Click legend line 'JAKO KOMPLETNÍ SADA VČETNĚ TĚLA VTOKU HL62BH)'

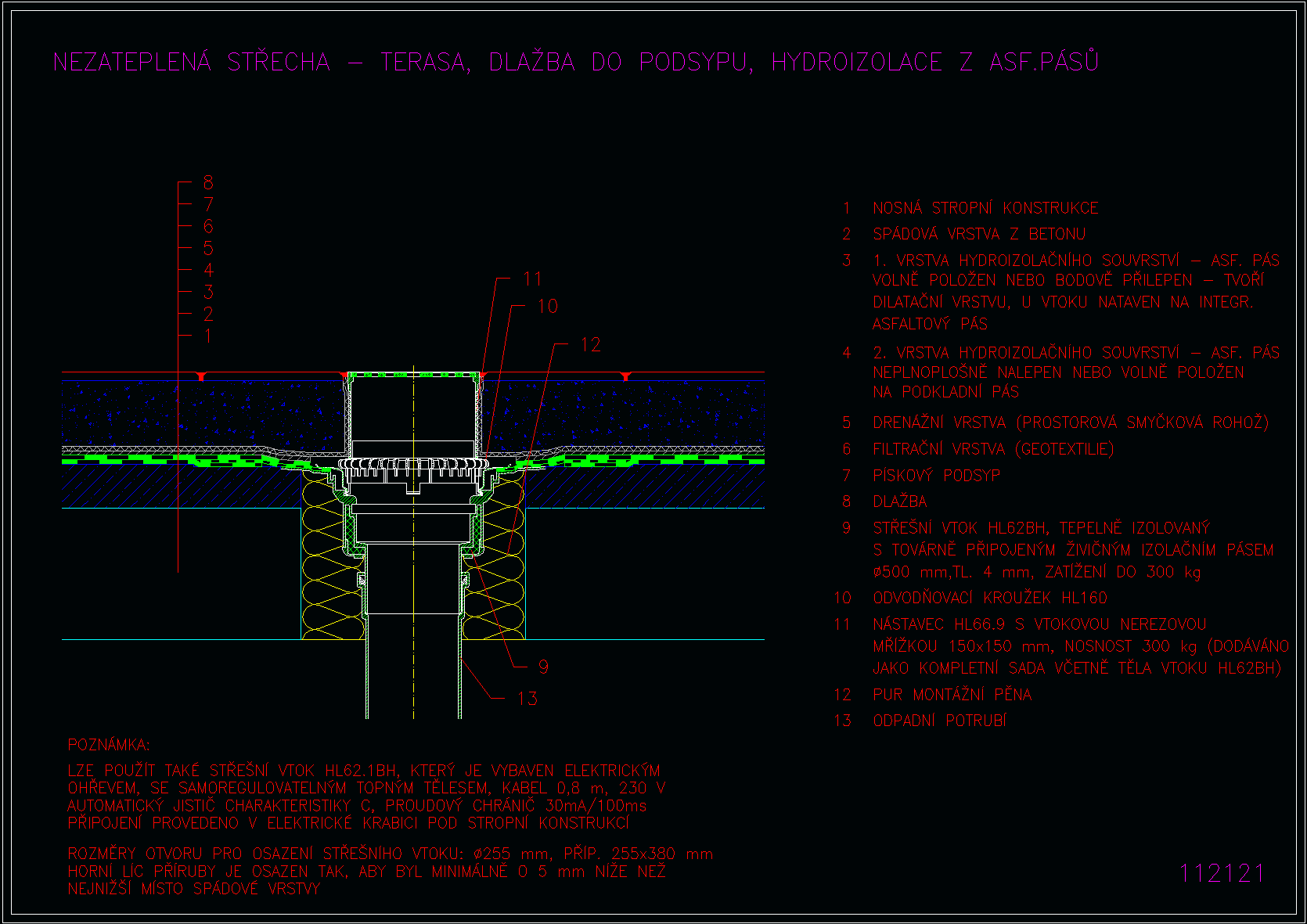(1077, 668)
